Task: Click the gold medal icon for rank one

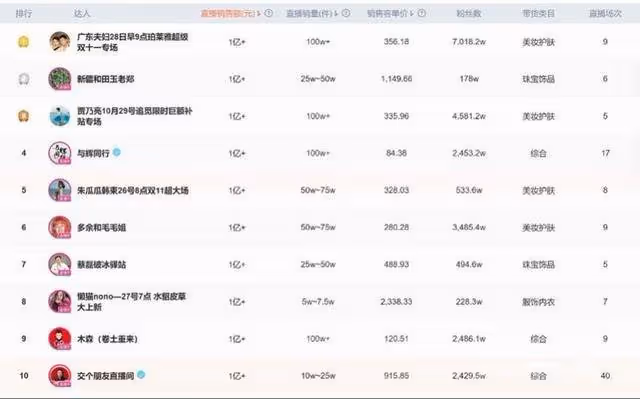Action: click(24, 42)
